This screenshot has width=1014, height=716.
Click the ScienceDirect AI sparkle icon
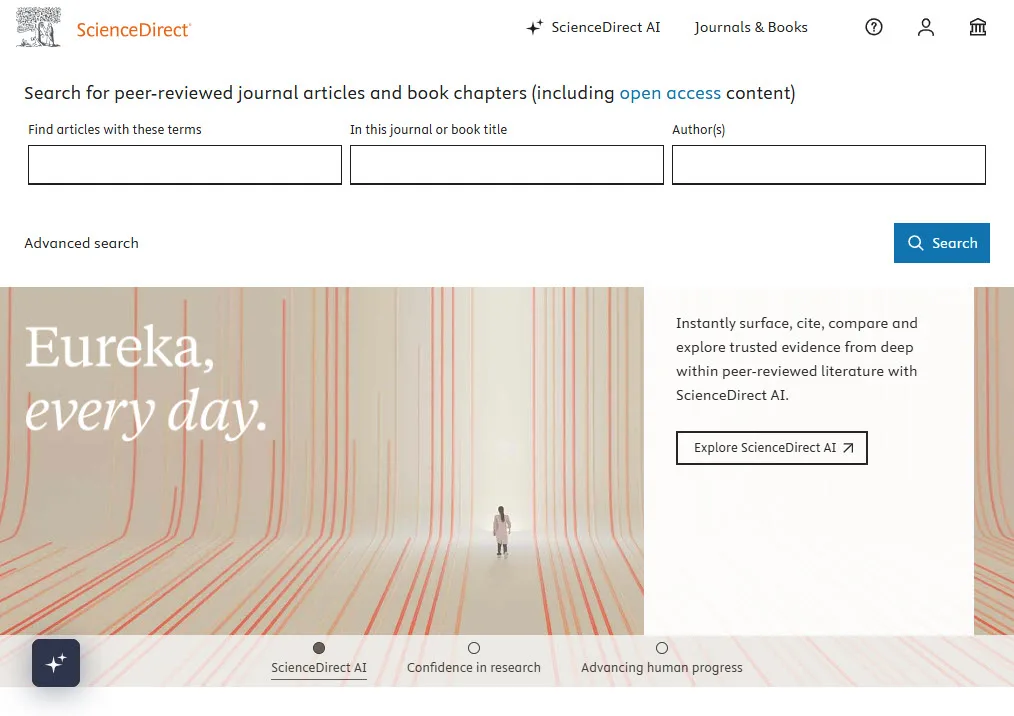534,27
